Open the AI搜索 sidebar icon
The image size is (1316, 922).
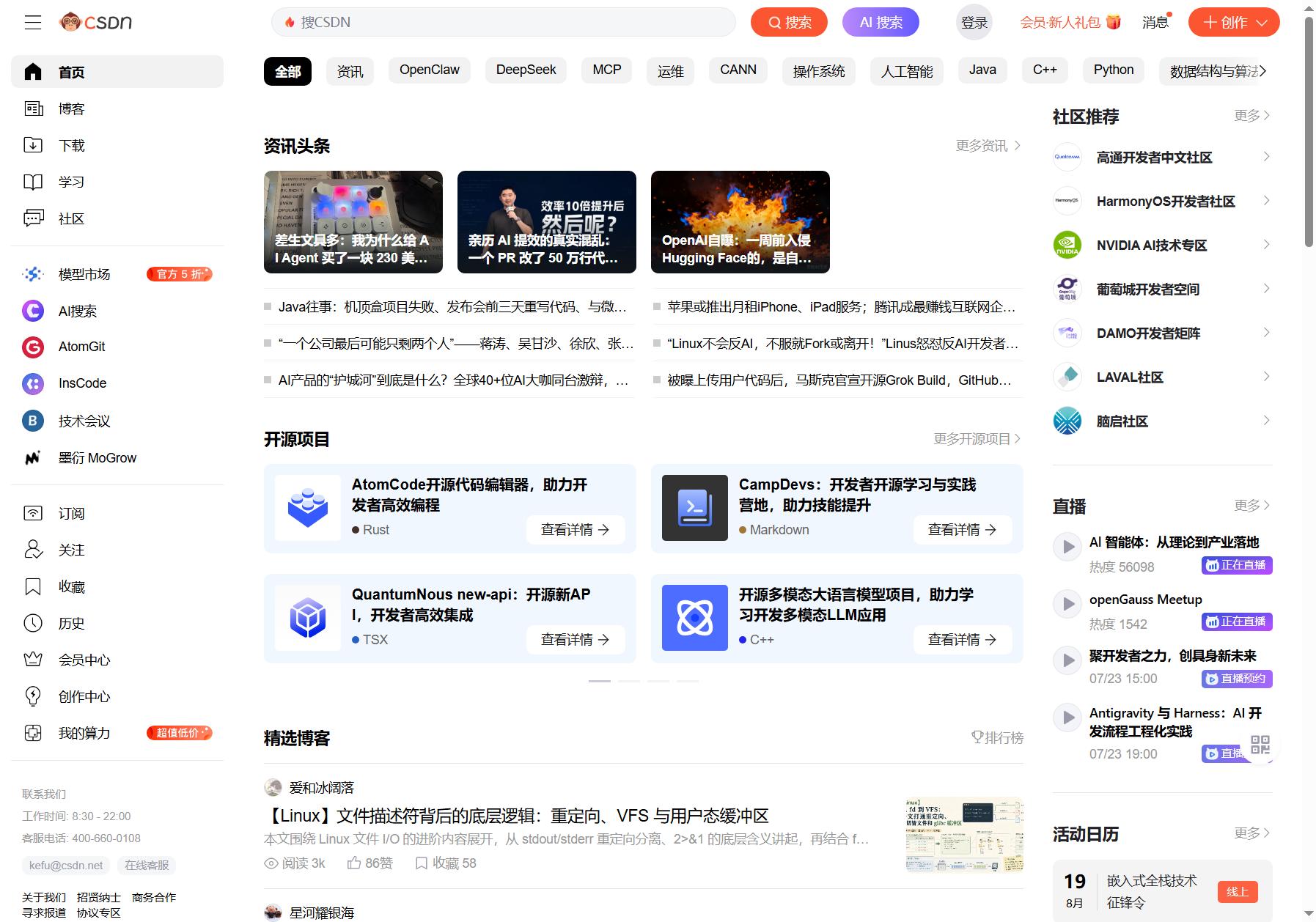(33, 311)
